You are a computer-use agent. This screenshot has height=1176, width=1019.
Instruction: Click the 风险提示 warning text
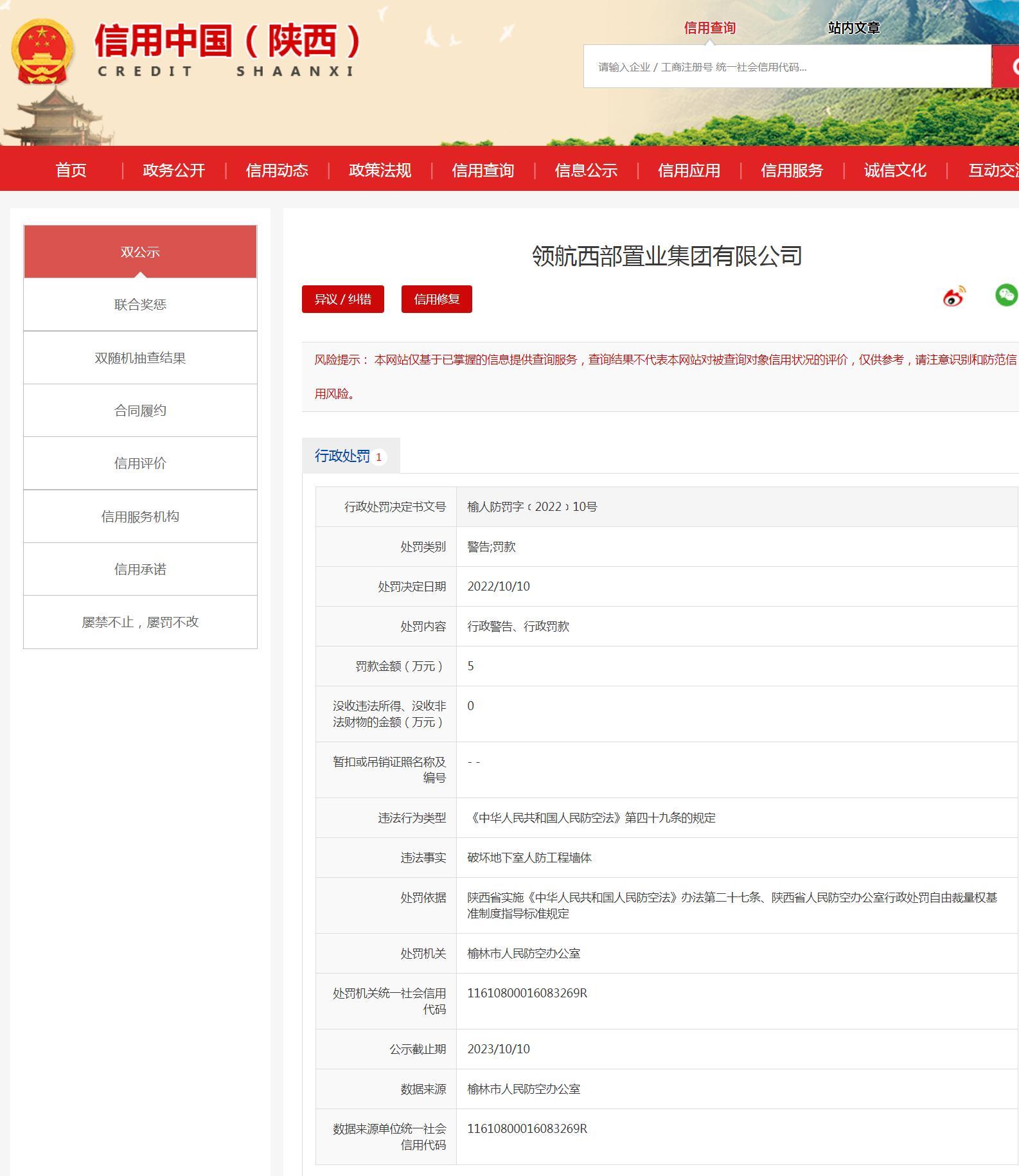click(666, 377)
